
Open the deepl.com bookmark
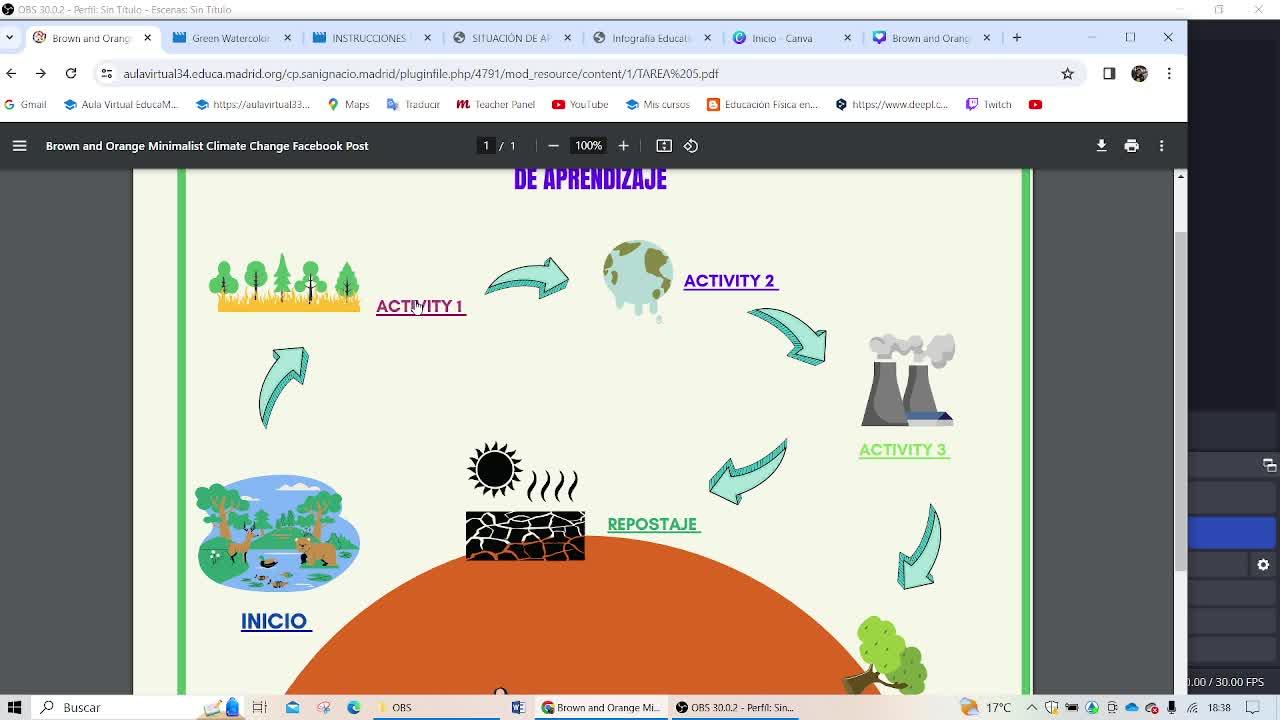click(x=891, y=104)
